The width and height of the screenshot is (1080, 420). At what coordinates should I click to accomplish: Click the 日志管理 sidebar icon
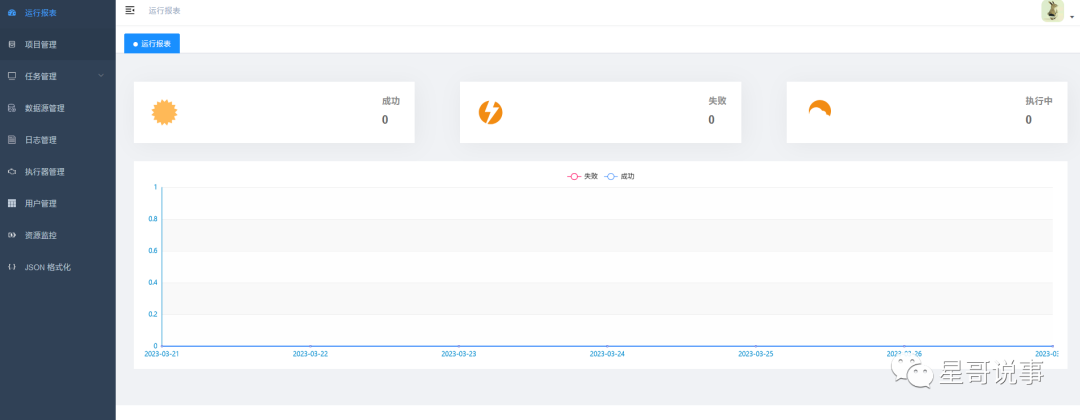12,140
